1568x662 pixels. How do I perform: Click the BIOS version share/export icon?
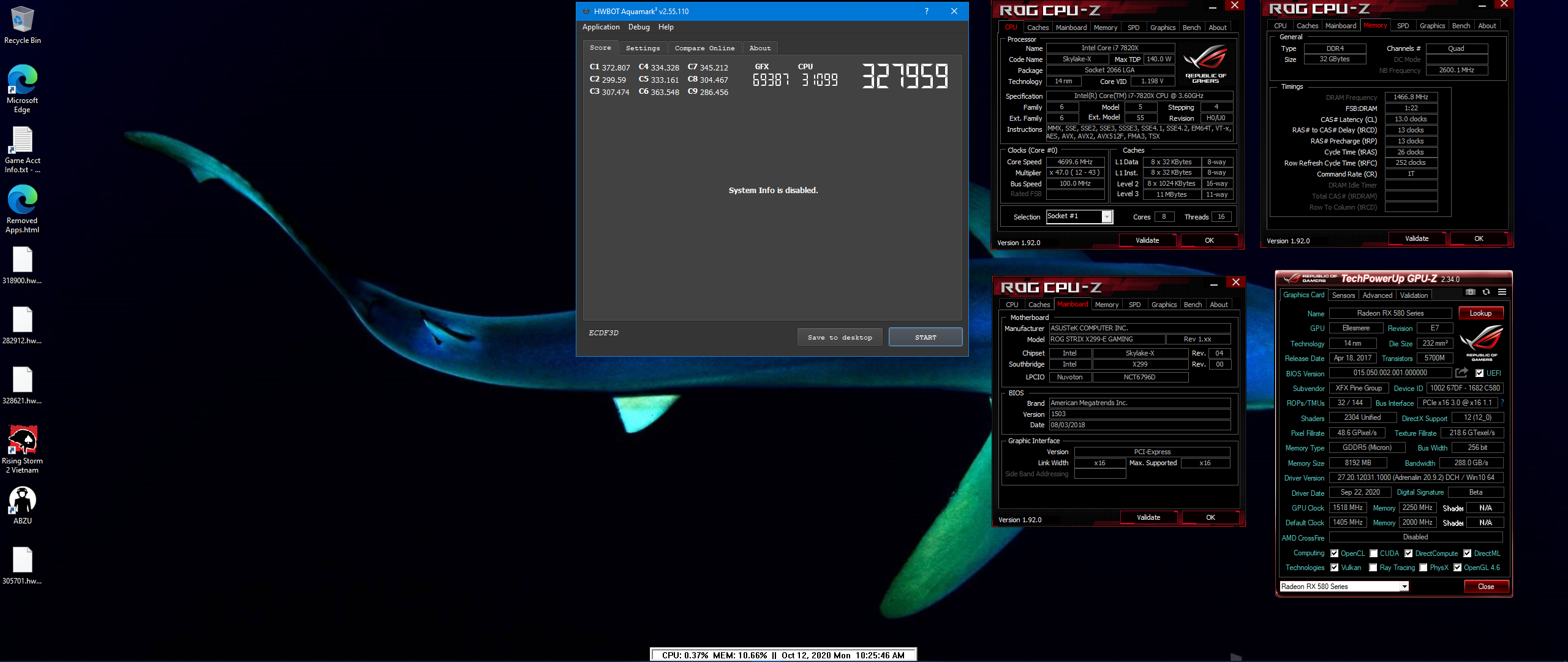(1461, 372)
